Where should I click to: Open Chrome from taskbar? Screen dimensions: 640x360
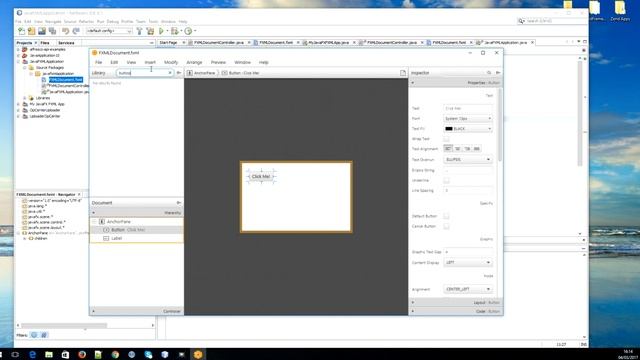pyautogui.click(x=115, y=354)
